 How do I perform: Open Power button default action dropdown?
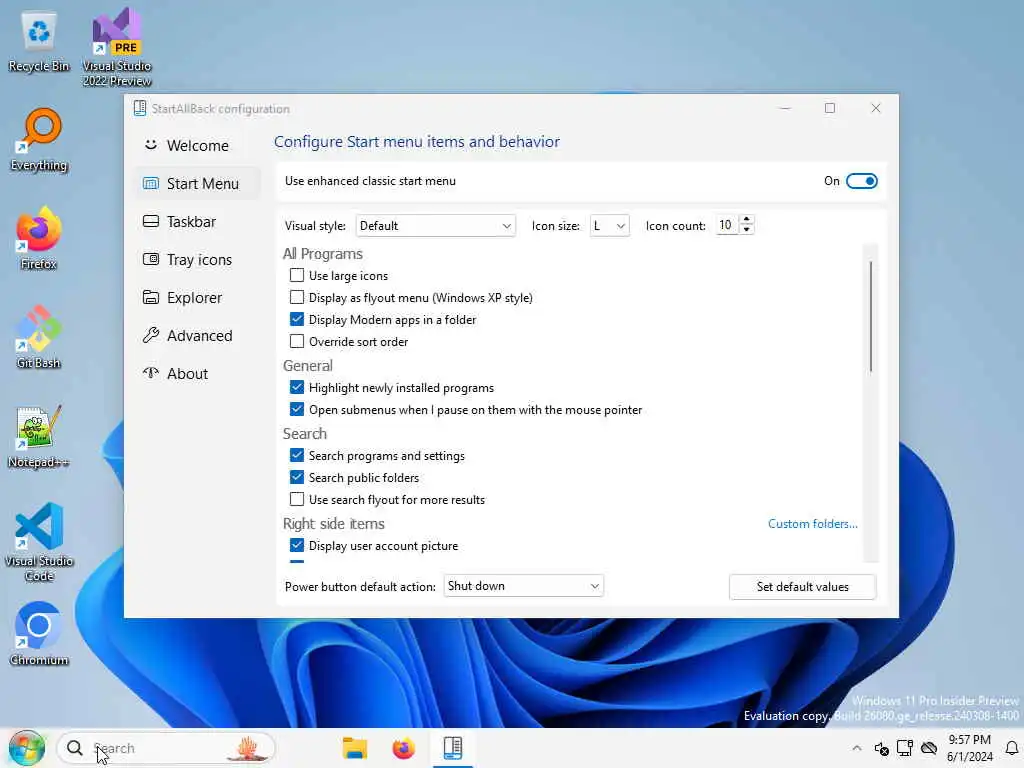pos(523,586)
